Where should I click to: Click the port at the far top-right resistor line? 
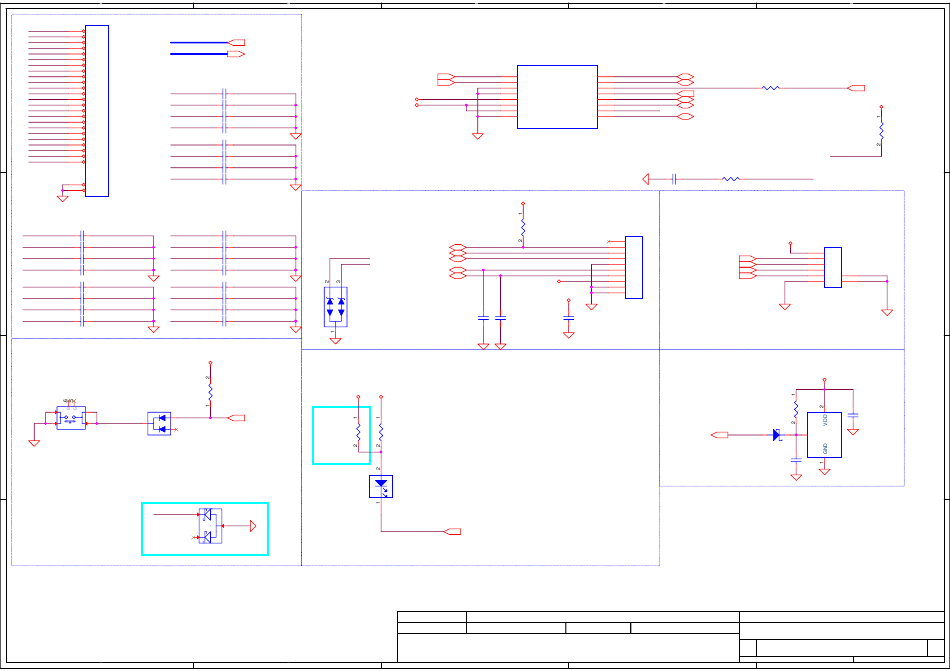(856, 88)
